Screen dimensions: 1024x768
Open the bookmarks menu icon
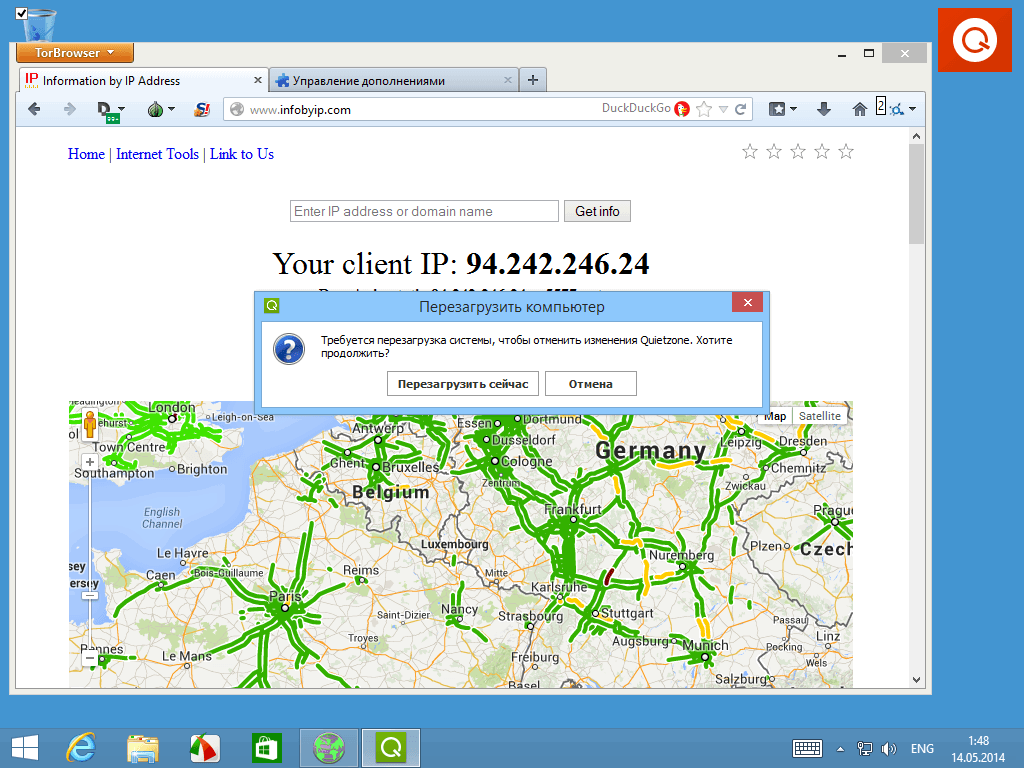(776, 109)
